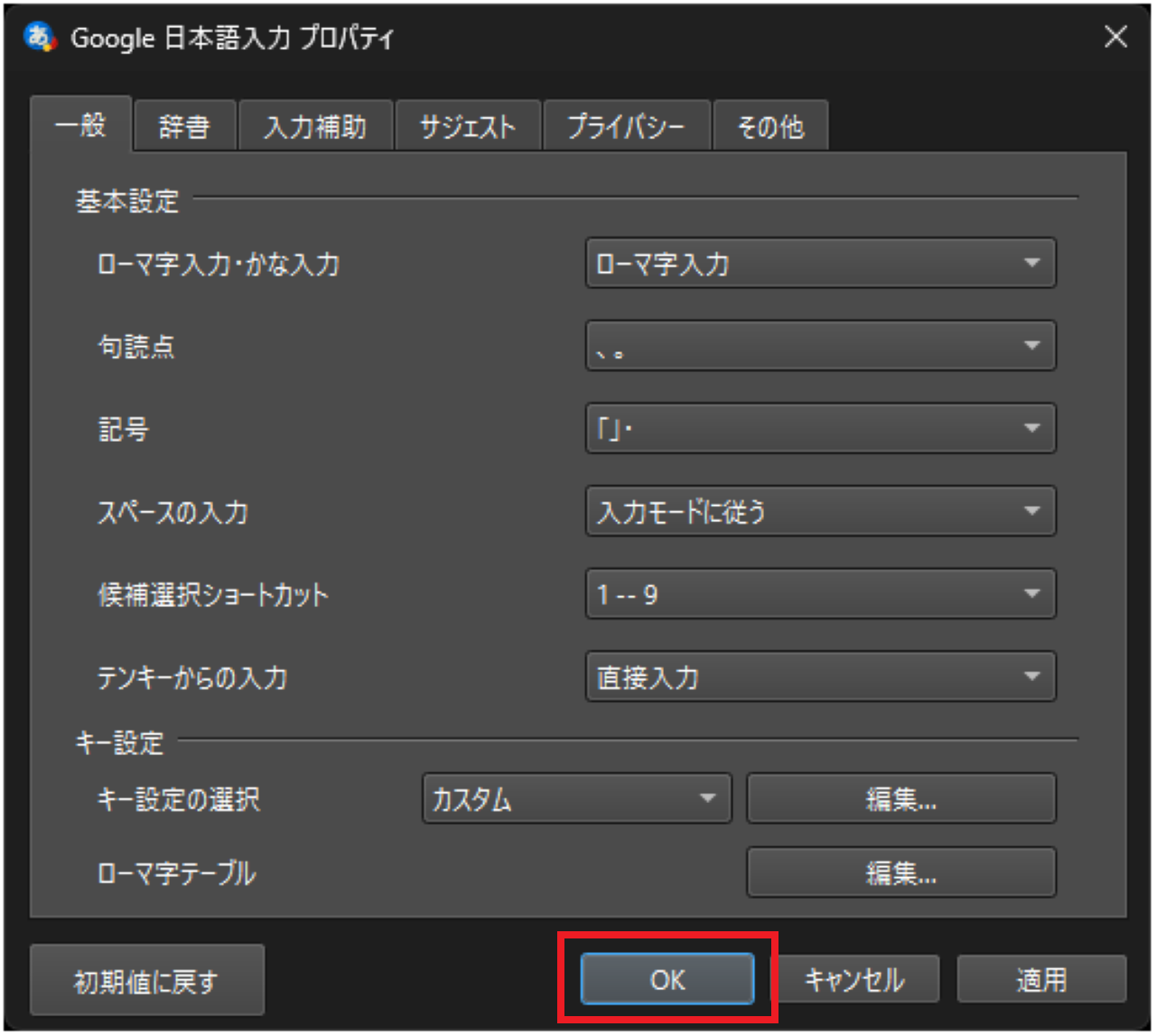Confirm settings with the OK button

(x=667, y=979)
